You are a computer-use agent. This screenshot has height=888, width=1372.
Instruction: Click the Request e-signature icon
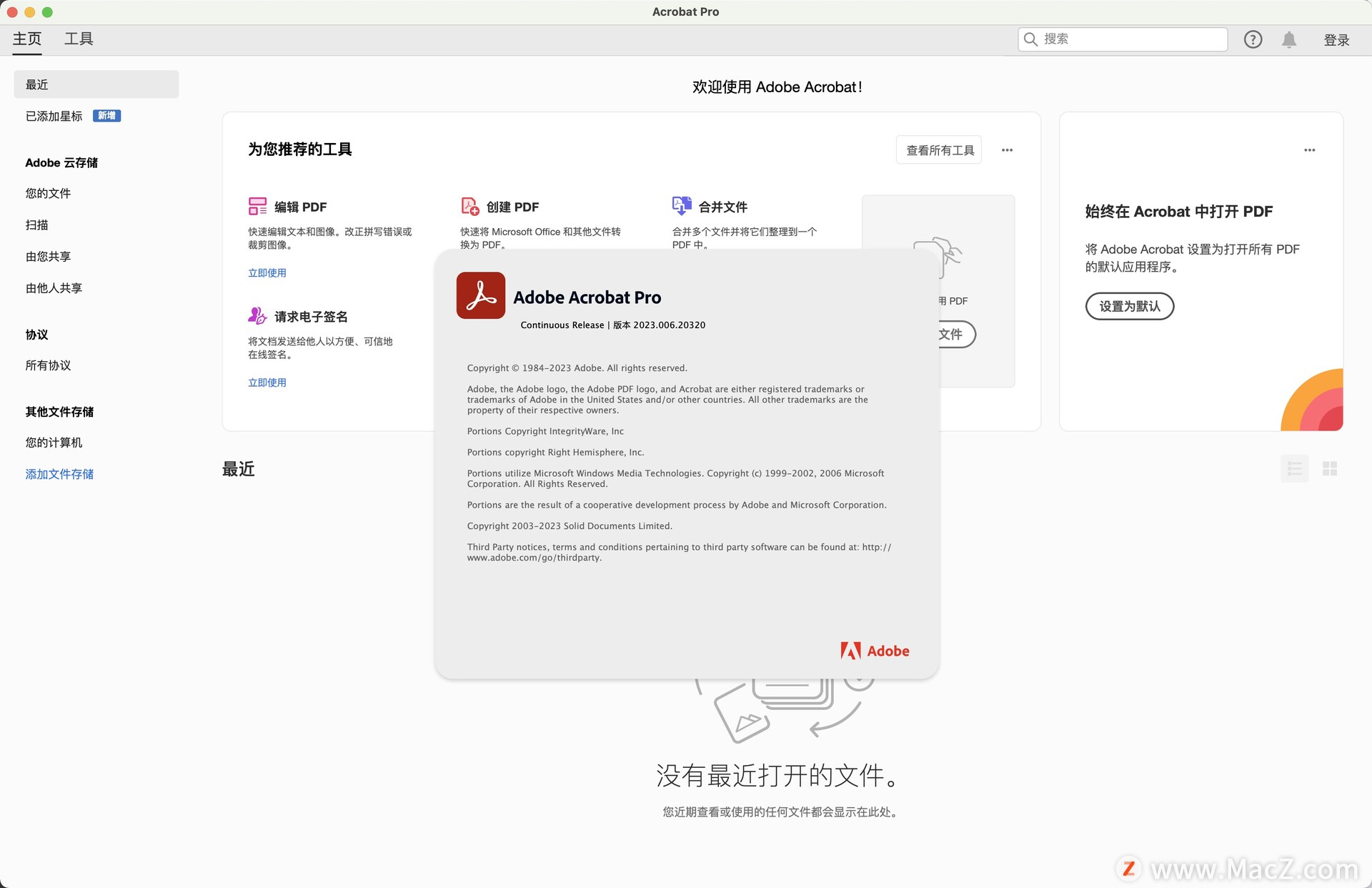coord(257,315)
